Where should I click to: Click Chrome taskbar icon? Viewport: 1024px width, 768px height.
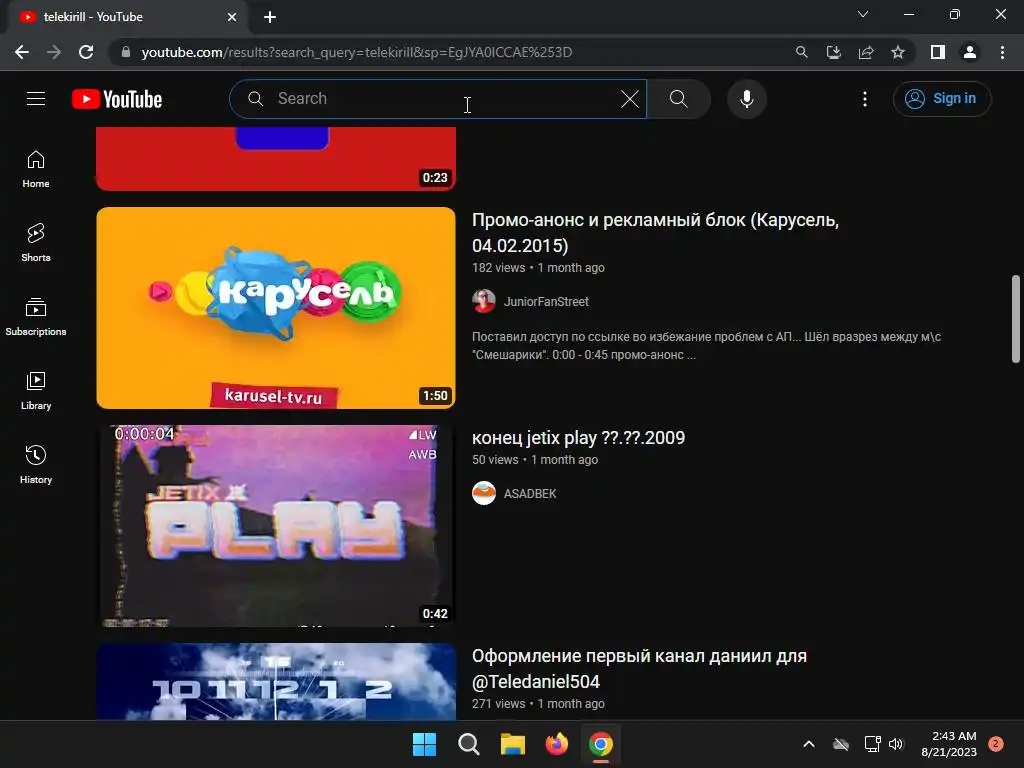click(x=601, y=744)
